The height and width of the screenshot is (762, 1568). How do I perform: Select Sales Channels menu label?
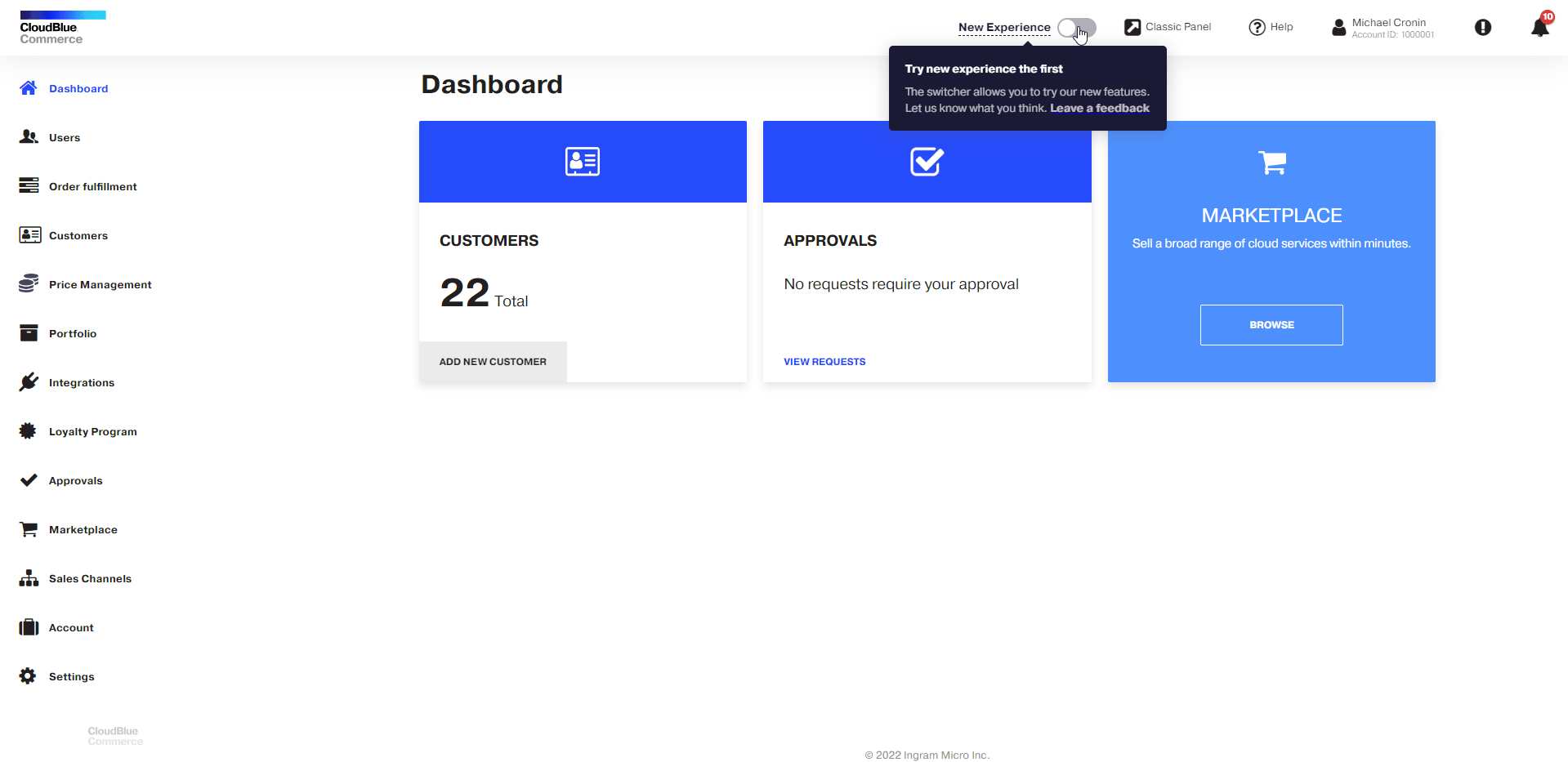[90, 578]
